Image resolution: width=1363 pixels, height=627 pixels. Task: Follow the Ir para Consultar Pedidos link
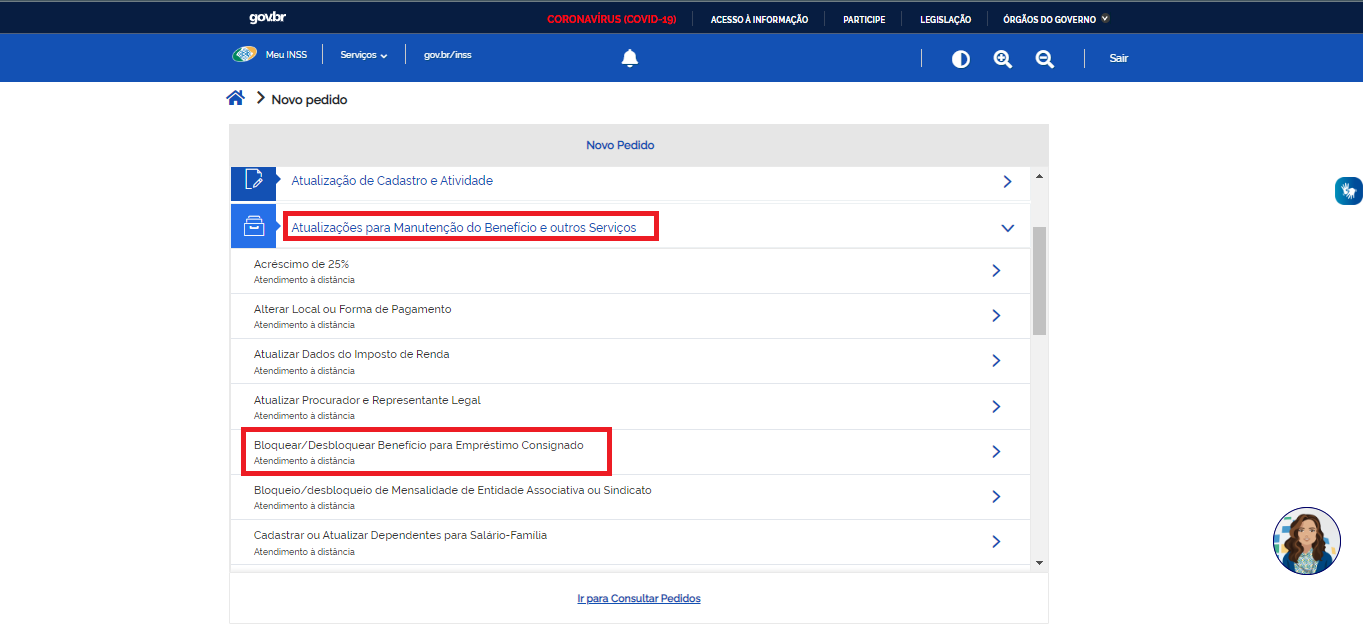pyautogui.click(x=639, y=598)
